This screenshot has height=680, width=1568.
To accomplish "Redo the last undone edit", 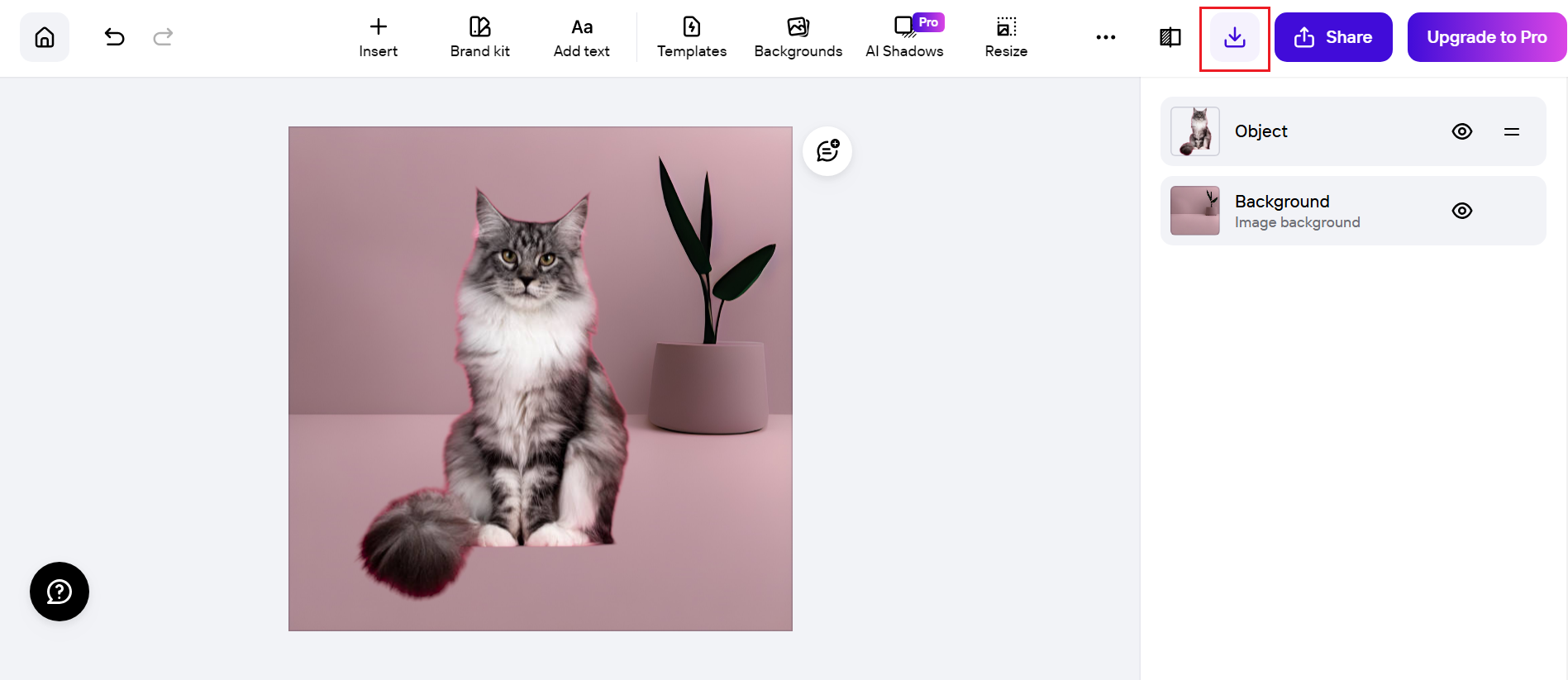I will [x=163, y=37].
